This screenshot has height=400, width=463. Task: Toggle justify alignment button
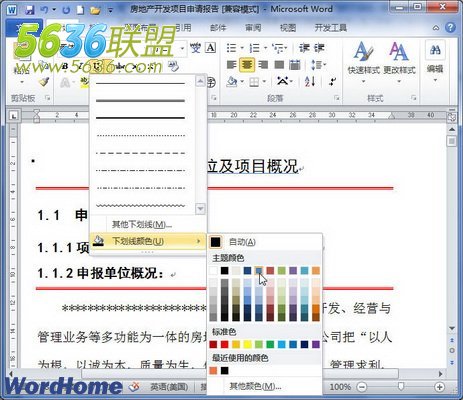click(x=279, y=65)
